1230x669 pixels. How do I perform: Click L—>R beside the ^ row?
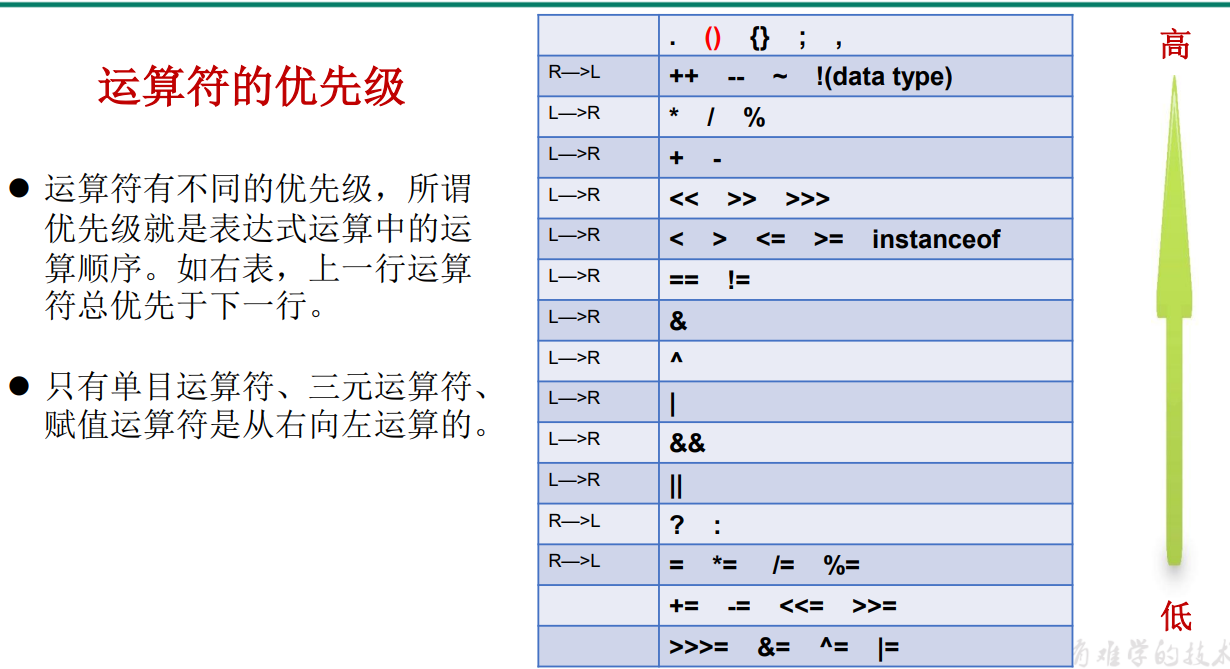pyautogui.click(x=574, y=358)
